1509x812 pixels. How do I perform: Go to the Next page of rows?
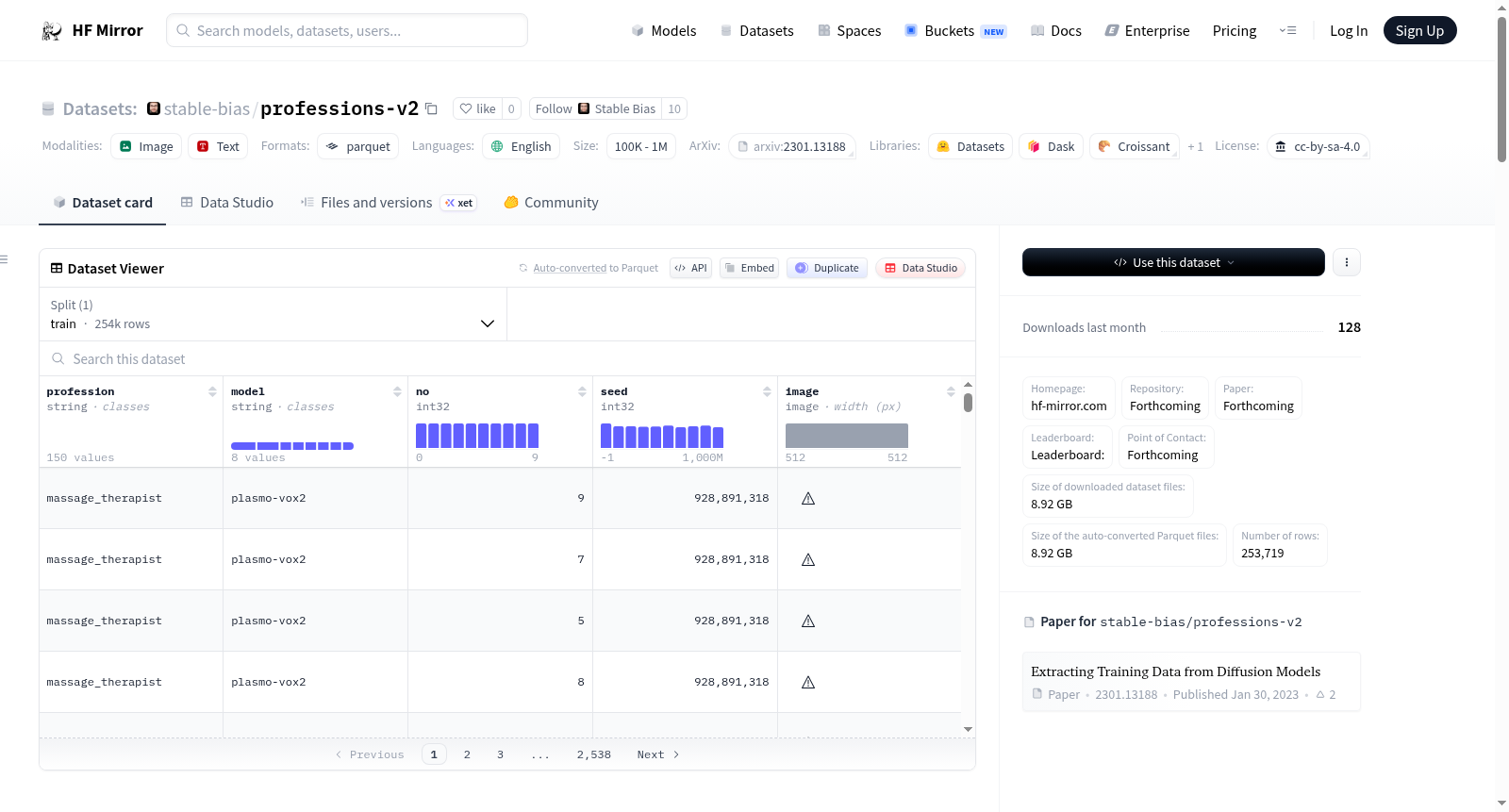(658, 754)
